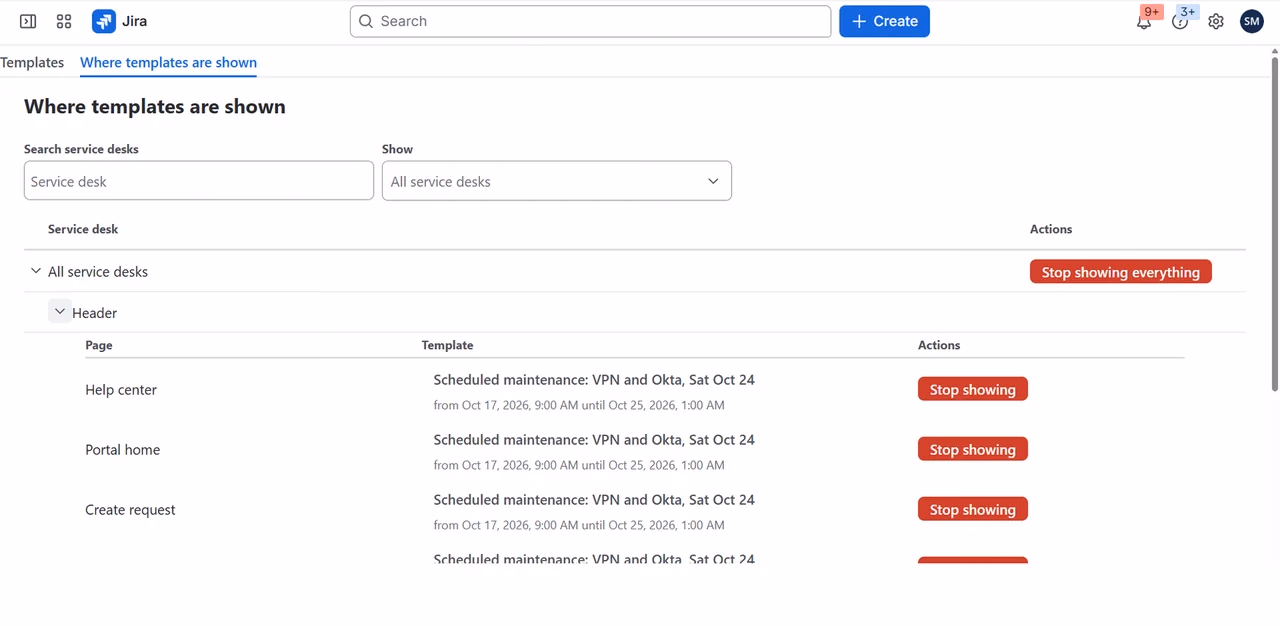Click the search magnifier icon
The height and width of the screenshot is (626, 1280).
[x=366, y=21]
